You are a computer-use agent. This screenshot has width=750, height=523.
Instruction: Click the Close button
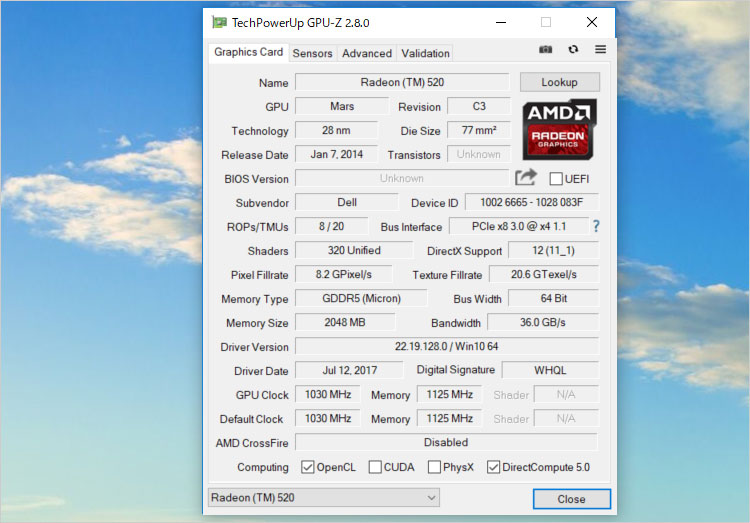coord(572,499)
